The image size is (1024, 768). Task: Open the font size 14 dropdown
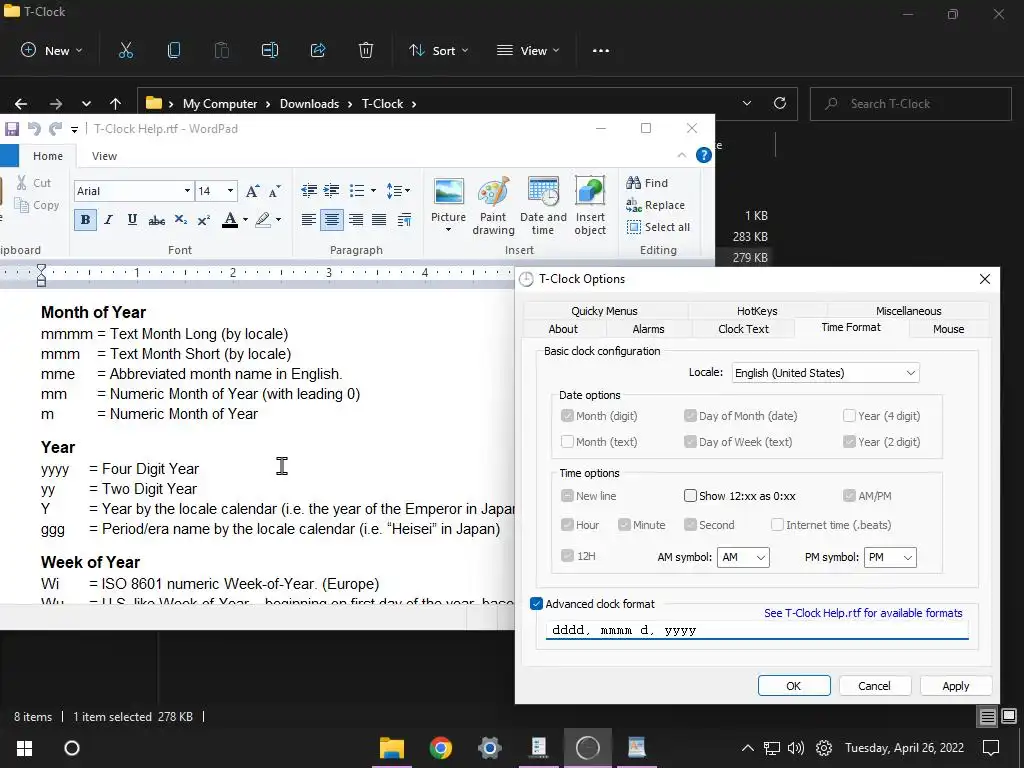coord(230,191)
